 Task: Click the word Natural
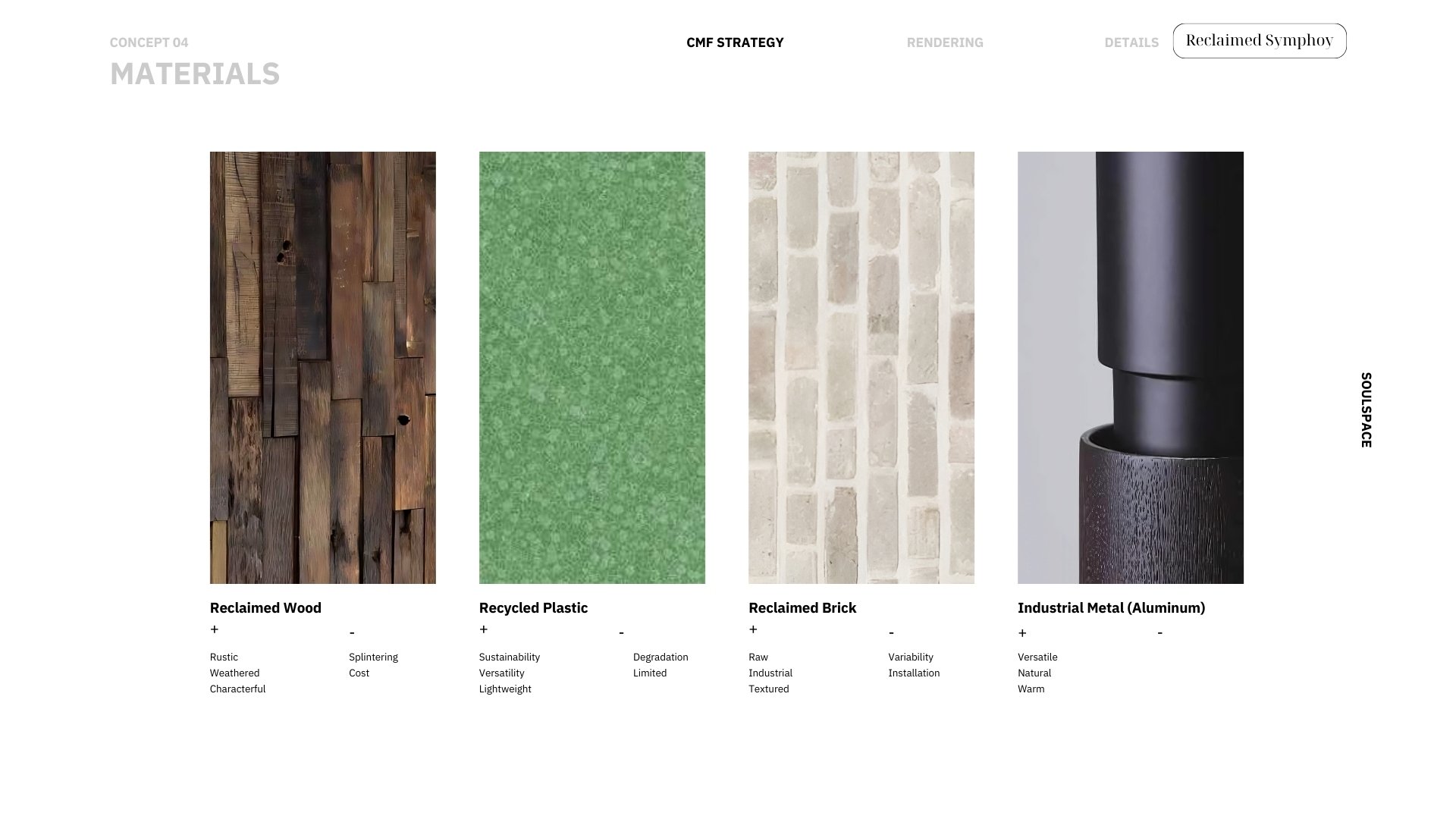point(1034,673)
